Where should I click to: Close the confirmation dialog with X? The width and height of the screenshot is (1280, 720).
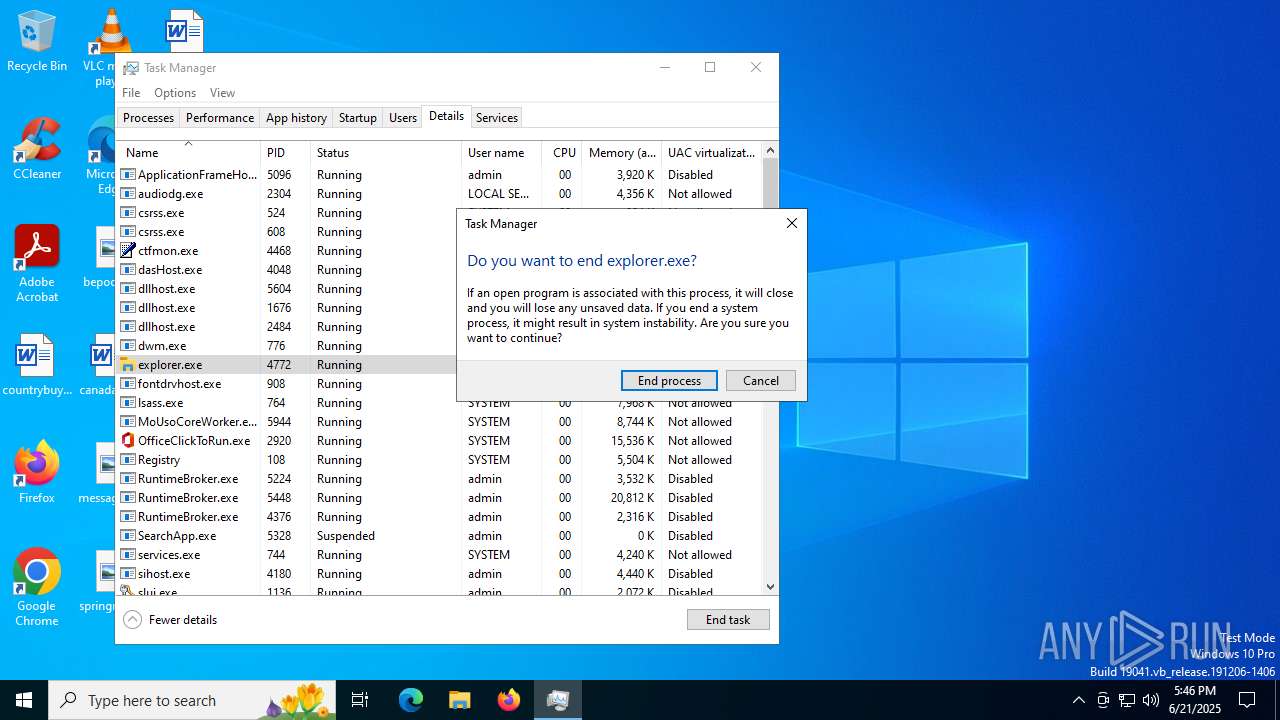pyautogui.click(x=792, y=224)
